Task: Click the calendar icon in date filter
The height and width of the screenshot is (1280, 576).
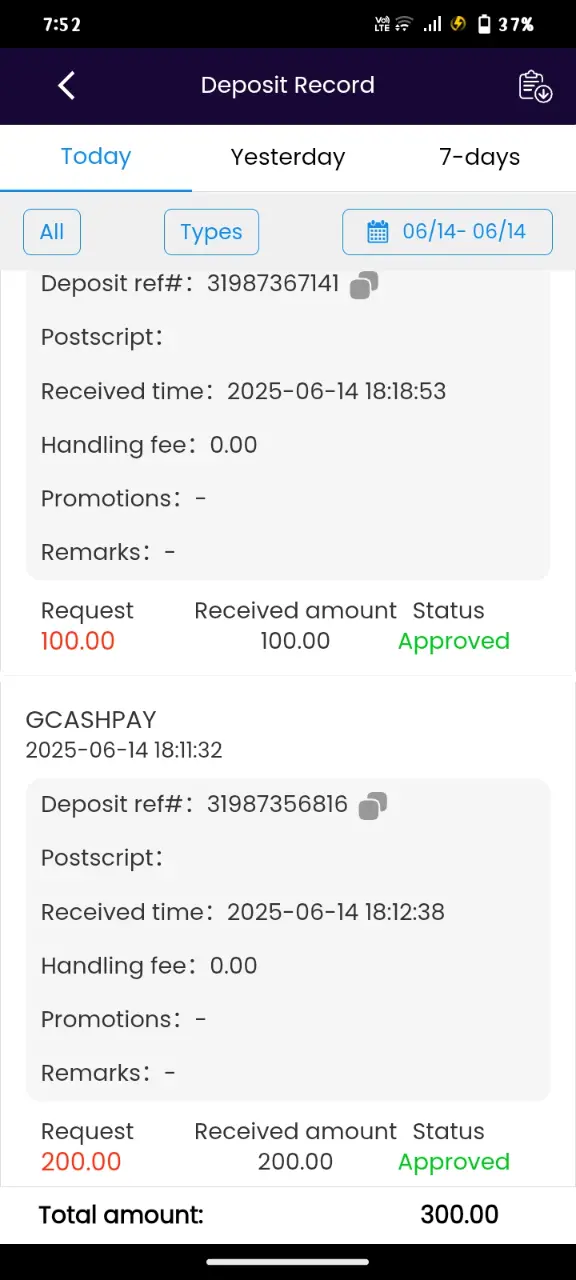Action: click(x=378, y=232)
